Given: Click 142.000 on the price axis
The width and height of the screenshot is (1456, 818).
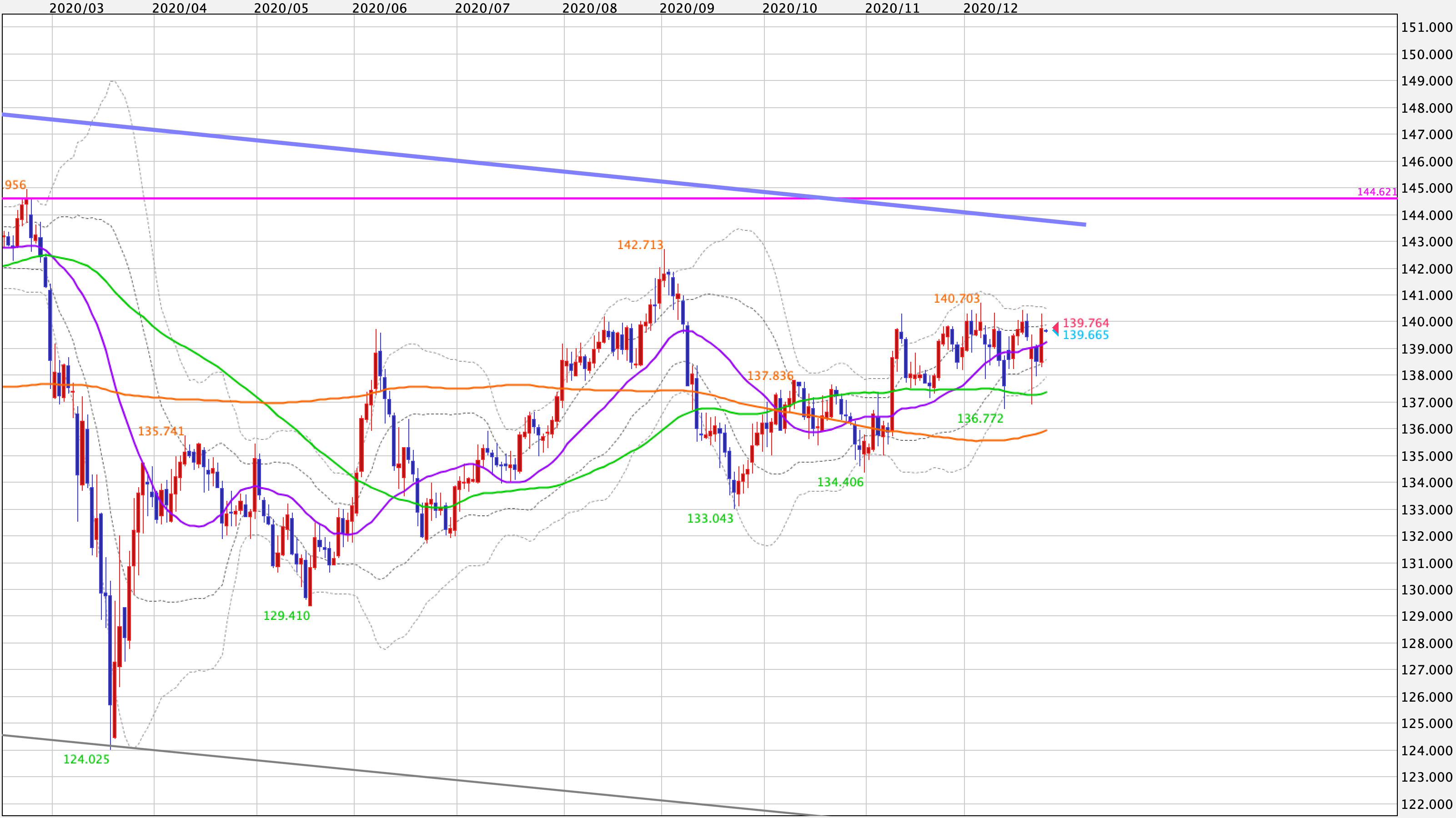Looking at the screenshot, I should [x=1426, y=269].
